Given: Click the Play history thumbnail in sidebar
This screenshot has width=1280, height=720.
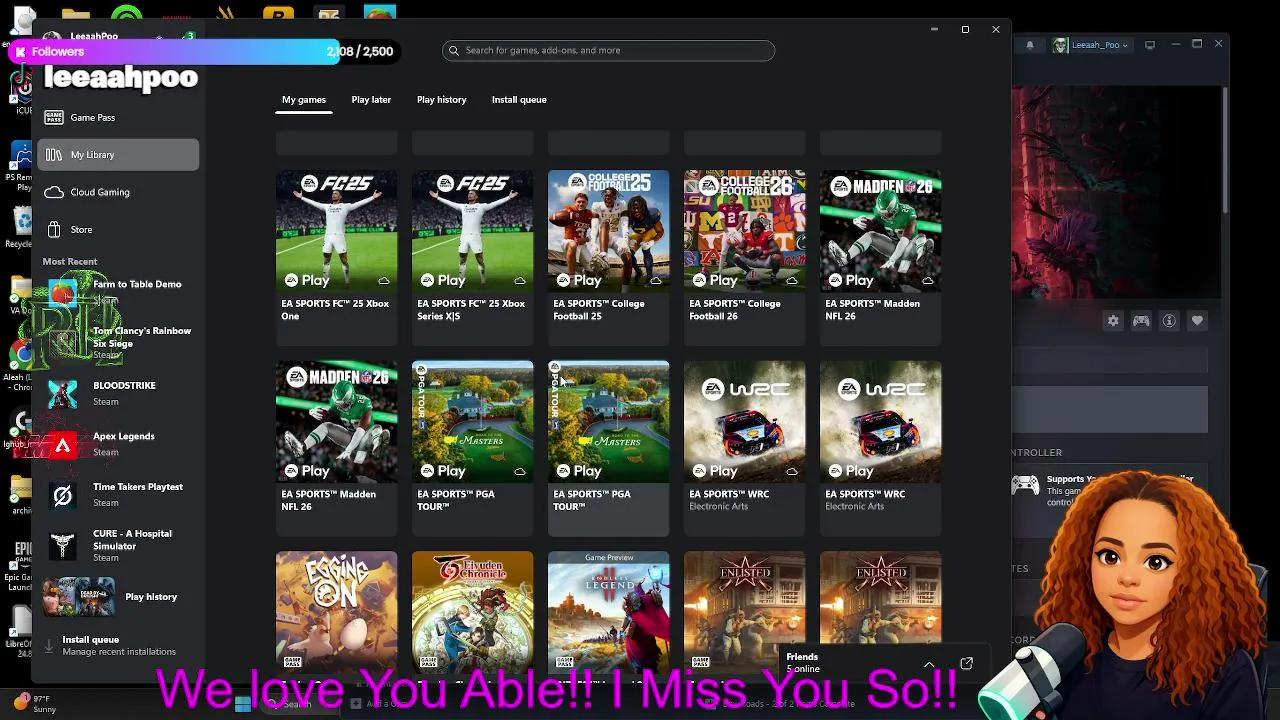Looking at the screenshot, I should pos(79,597).
